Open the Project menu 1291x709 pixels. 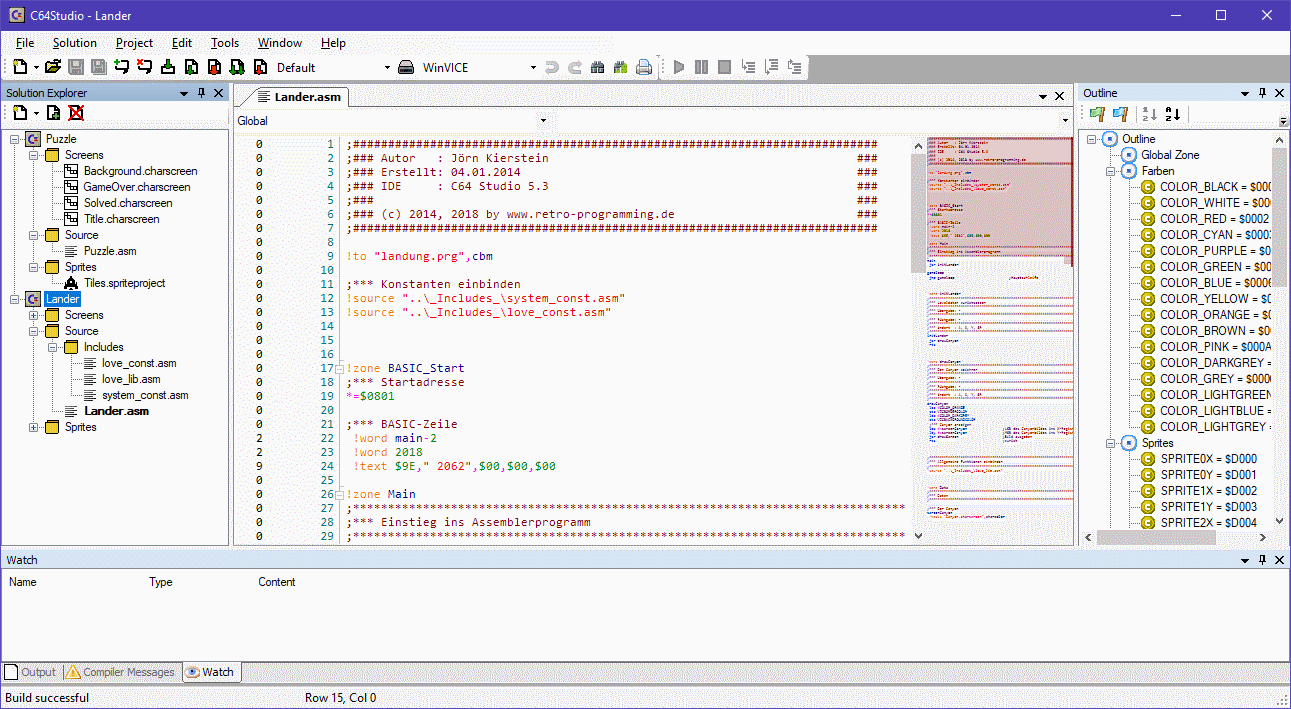(x=134, y=43)
